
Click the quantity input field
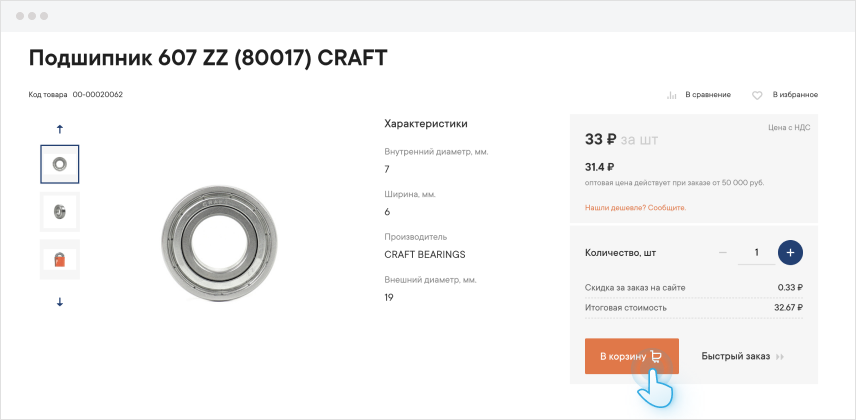[756, 252]
